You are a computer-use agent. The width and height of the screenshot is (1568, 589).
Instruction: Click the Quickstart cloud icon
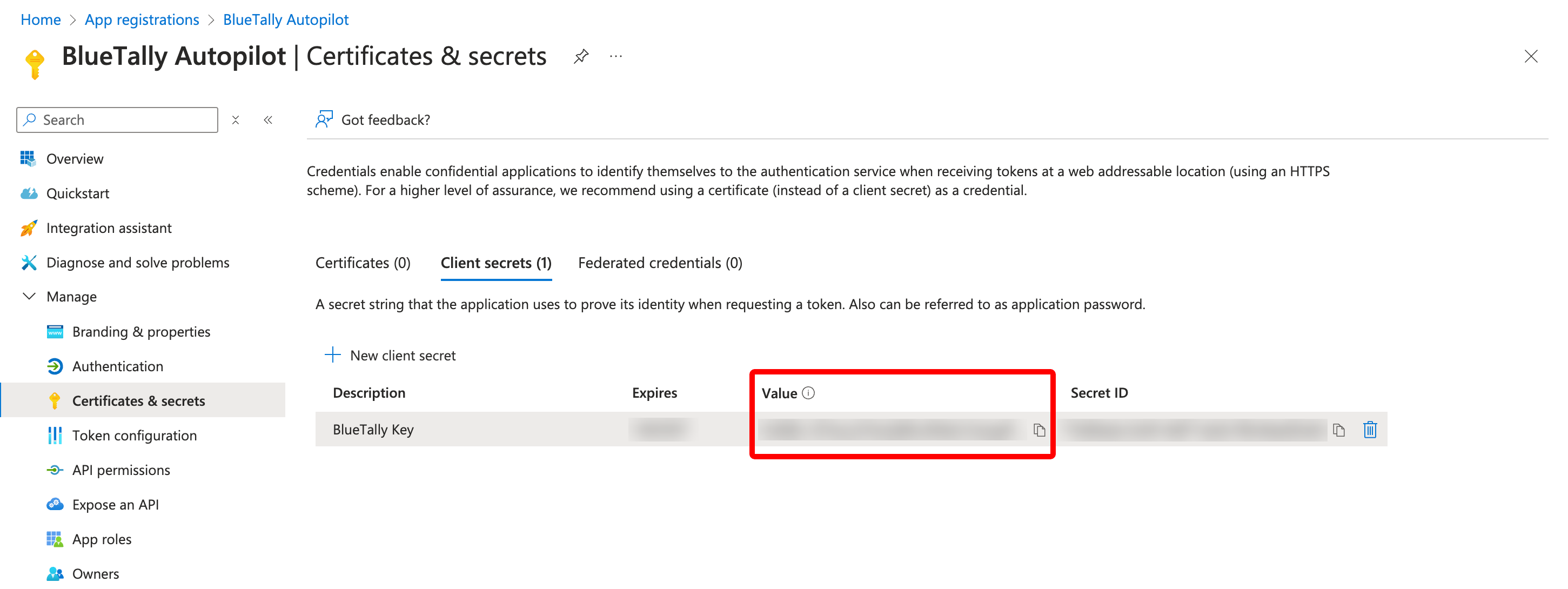click(x=29, y=193)
